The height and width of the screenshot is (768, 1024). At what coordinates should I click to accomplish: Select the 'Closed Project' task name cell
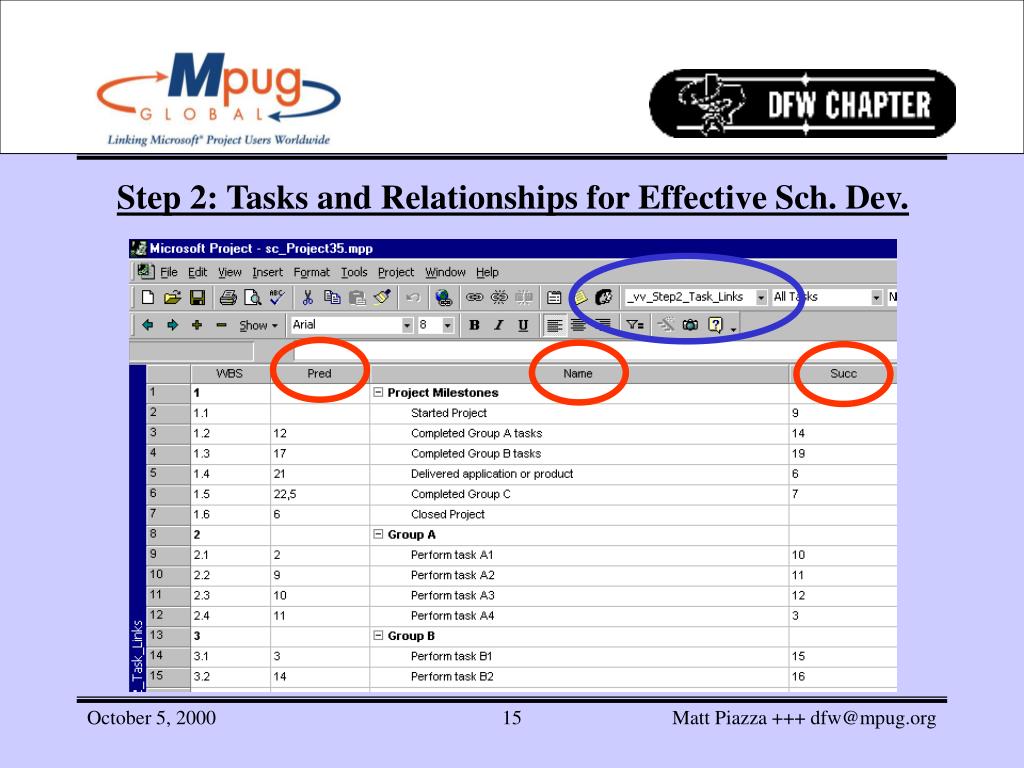click(579, 514)
